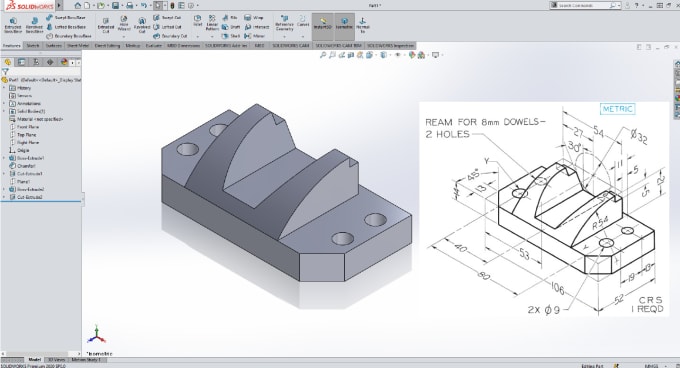
Task: Open the Hide/Show Items eye control
Action: (x=397, y=55)
